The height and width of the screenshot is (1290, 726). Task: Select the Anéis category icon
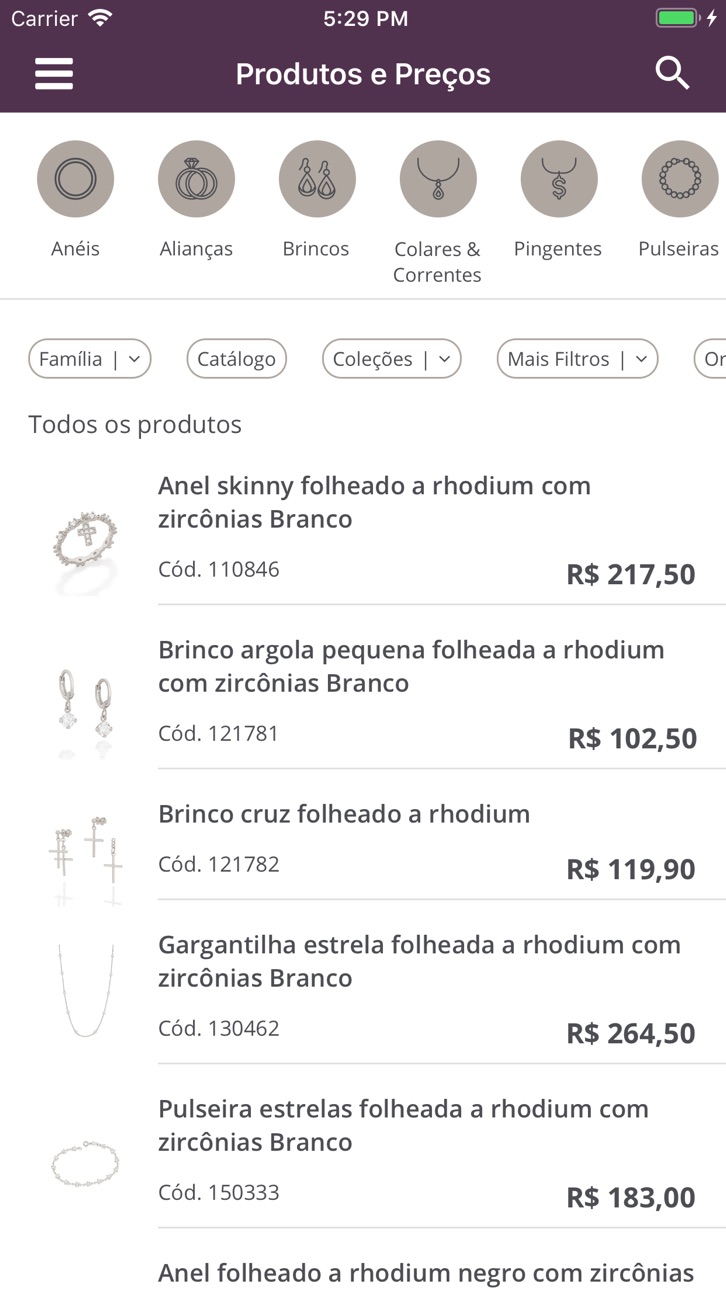[76, 179]
